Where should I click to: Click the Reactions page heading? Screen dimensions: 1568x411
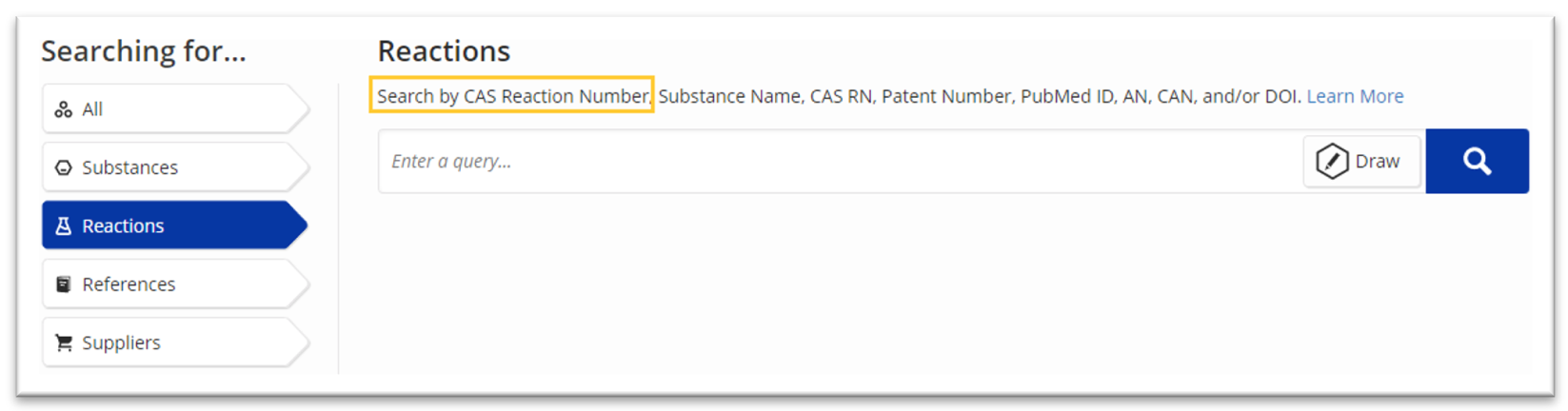tap(444, 50)
